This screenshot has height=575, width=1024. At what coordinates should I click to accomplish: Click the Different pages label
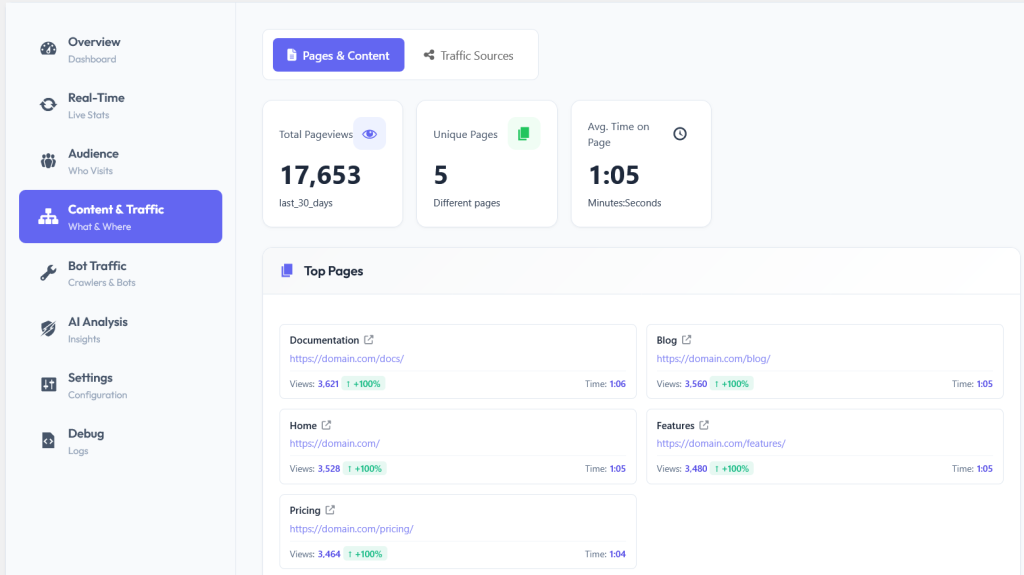pos(467,203)
